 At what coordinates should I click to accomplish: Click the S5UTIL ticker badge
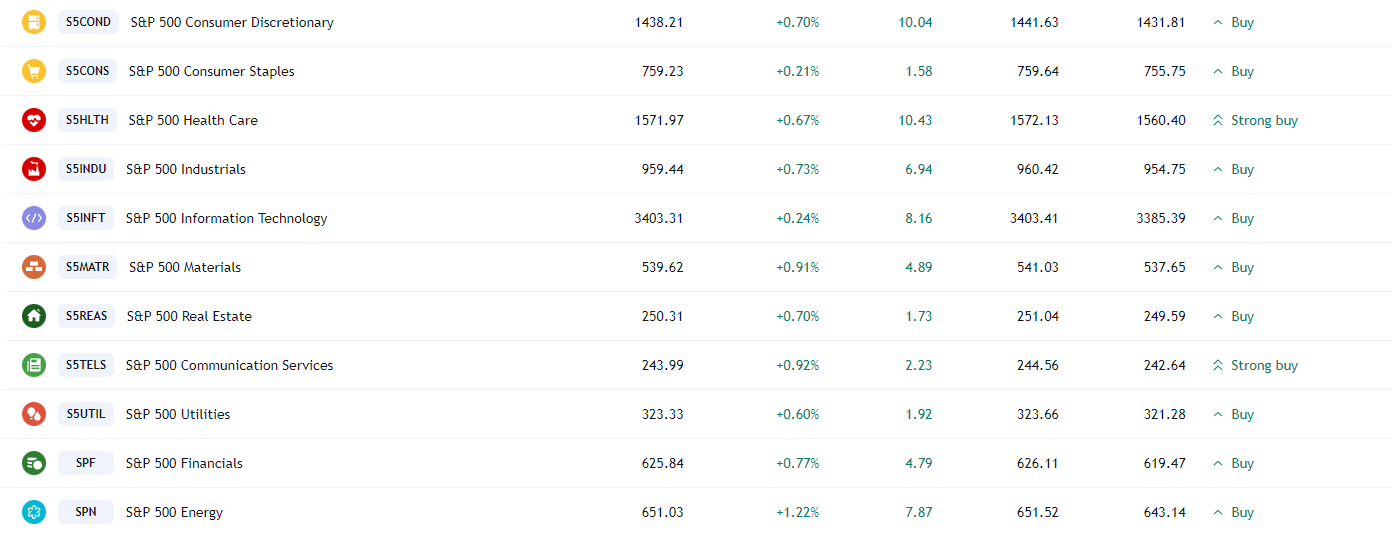pos(86,414)
